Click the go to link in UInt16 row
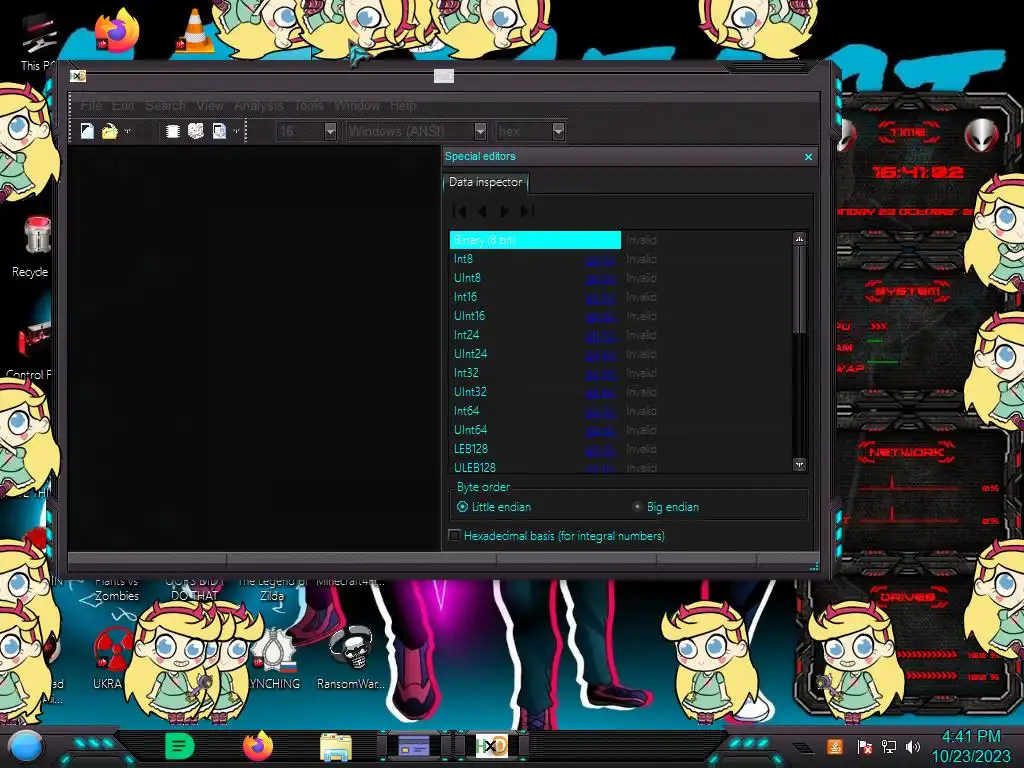 click(x=601, y=317)
